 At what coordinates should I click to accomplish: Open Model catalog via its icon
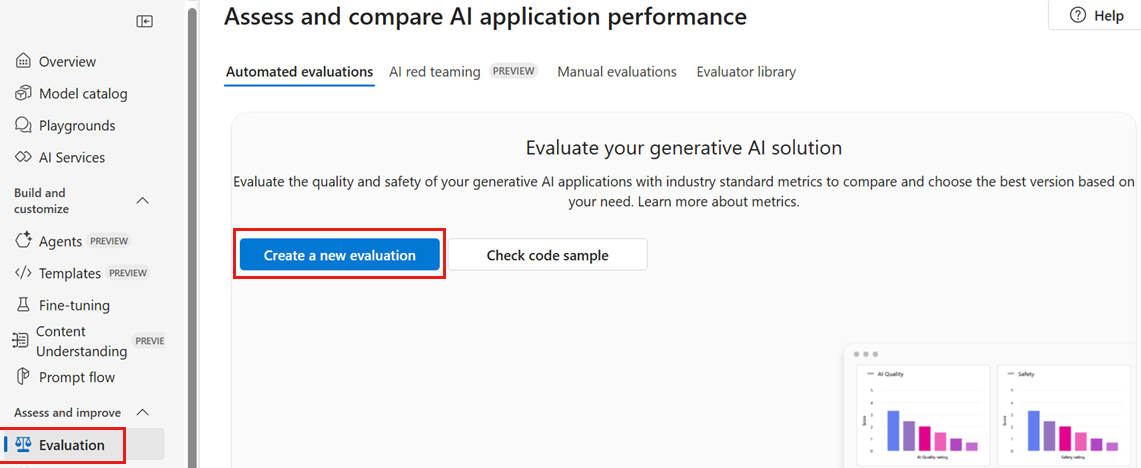23,94
